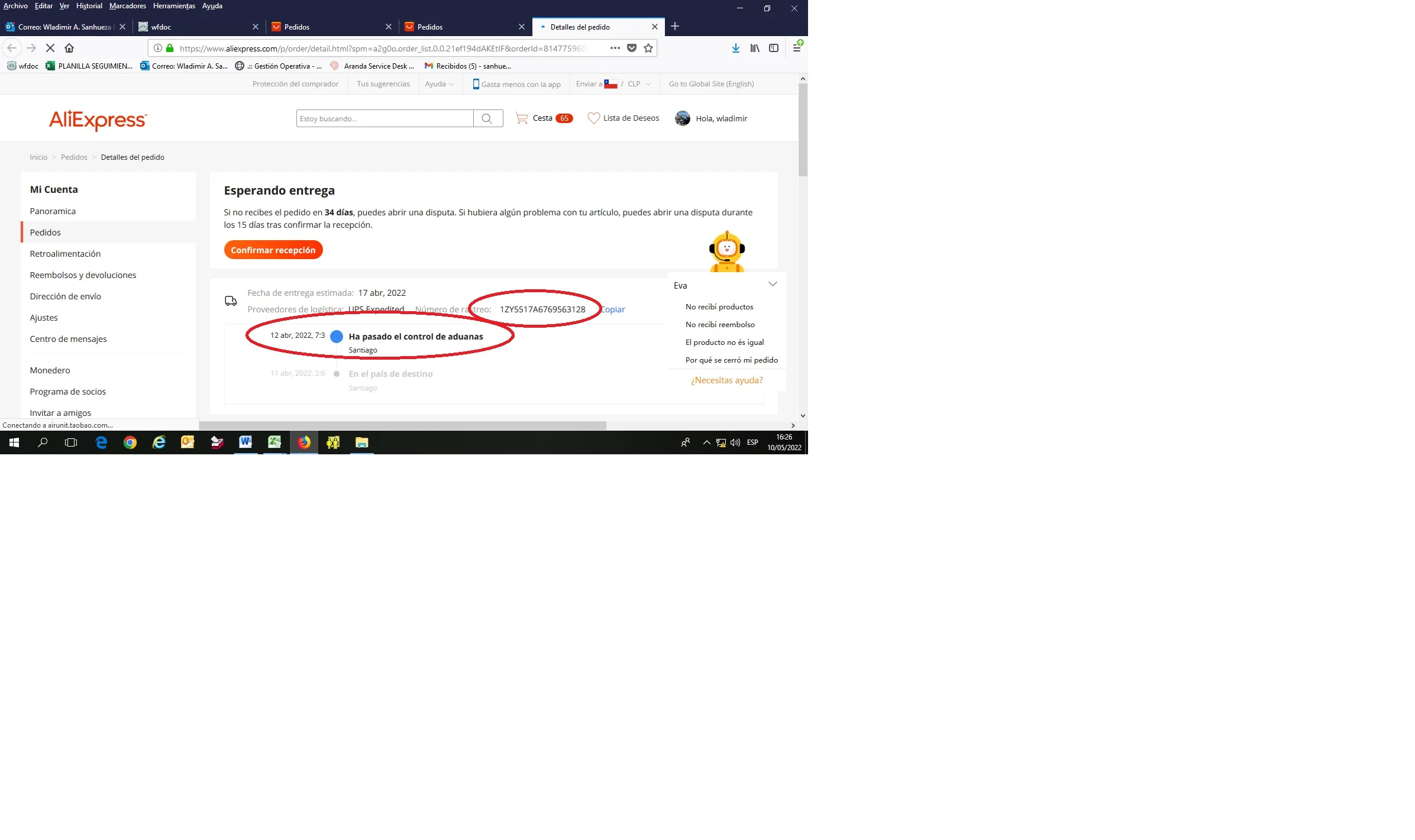The height and width of the screenshot is (840, 1415).
Task: Click the search magnifier icon on AliExpress
Action: pos(487,118)
